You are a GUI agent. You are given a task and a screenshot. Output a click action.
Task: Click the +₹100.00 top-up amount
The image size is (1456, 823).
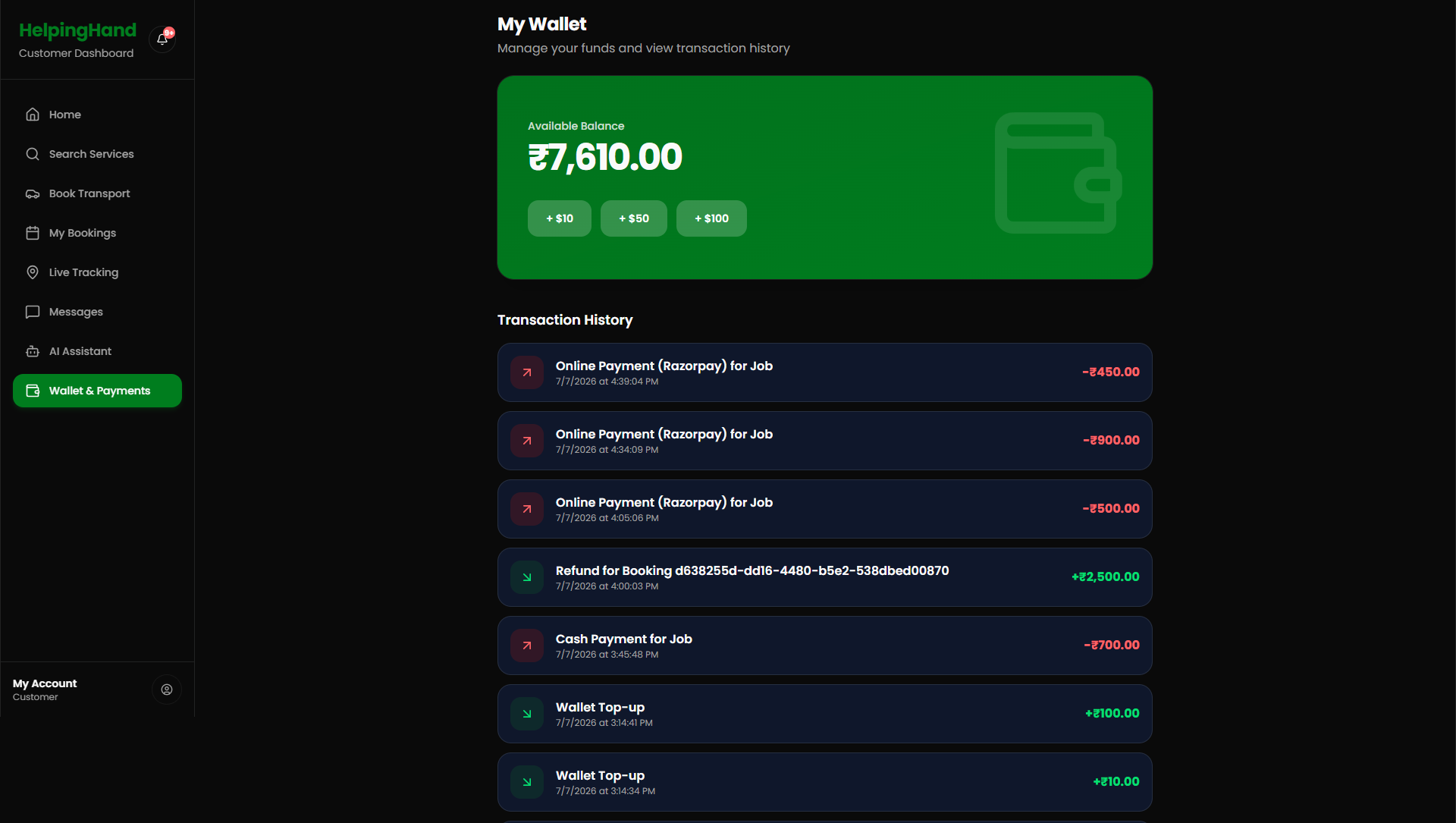coord(1112,713)
